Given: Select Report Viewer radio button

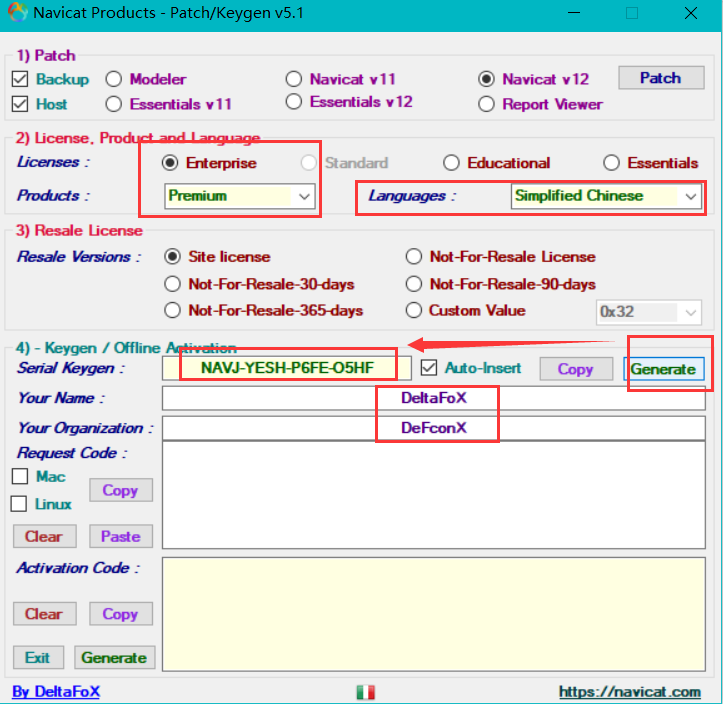Looking at the screenshot, I should 486,104.
